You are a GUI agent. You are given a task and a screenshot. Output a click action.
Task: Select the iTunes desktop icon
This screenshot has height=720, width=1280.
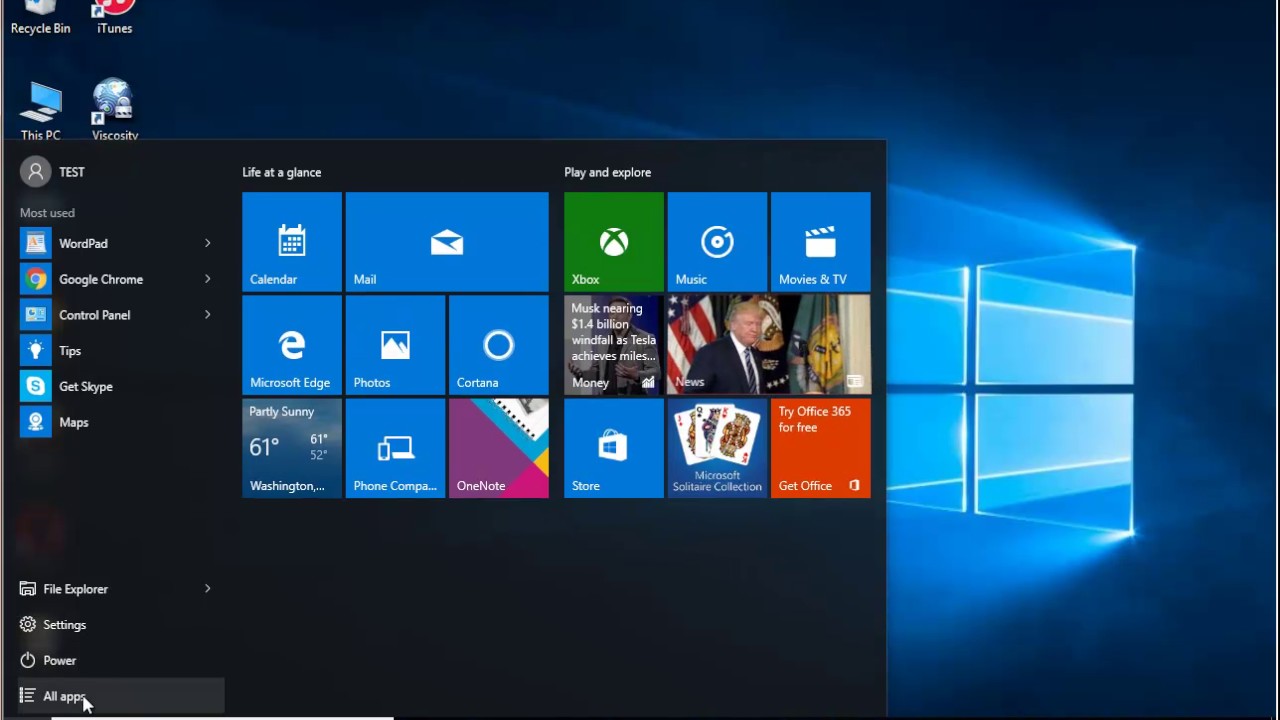coord(114,18)
